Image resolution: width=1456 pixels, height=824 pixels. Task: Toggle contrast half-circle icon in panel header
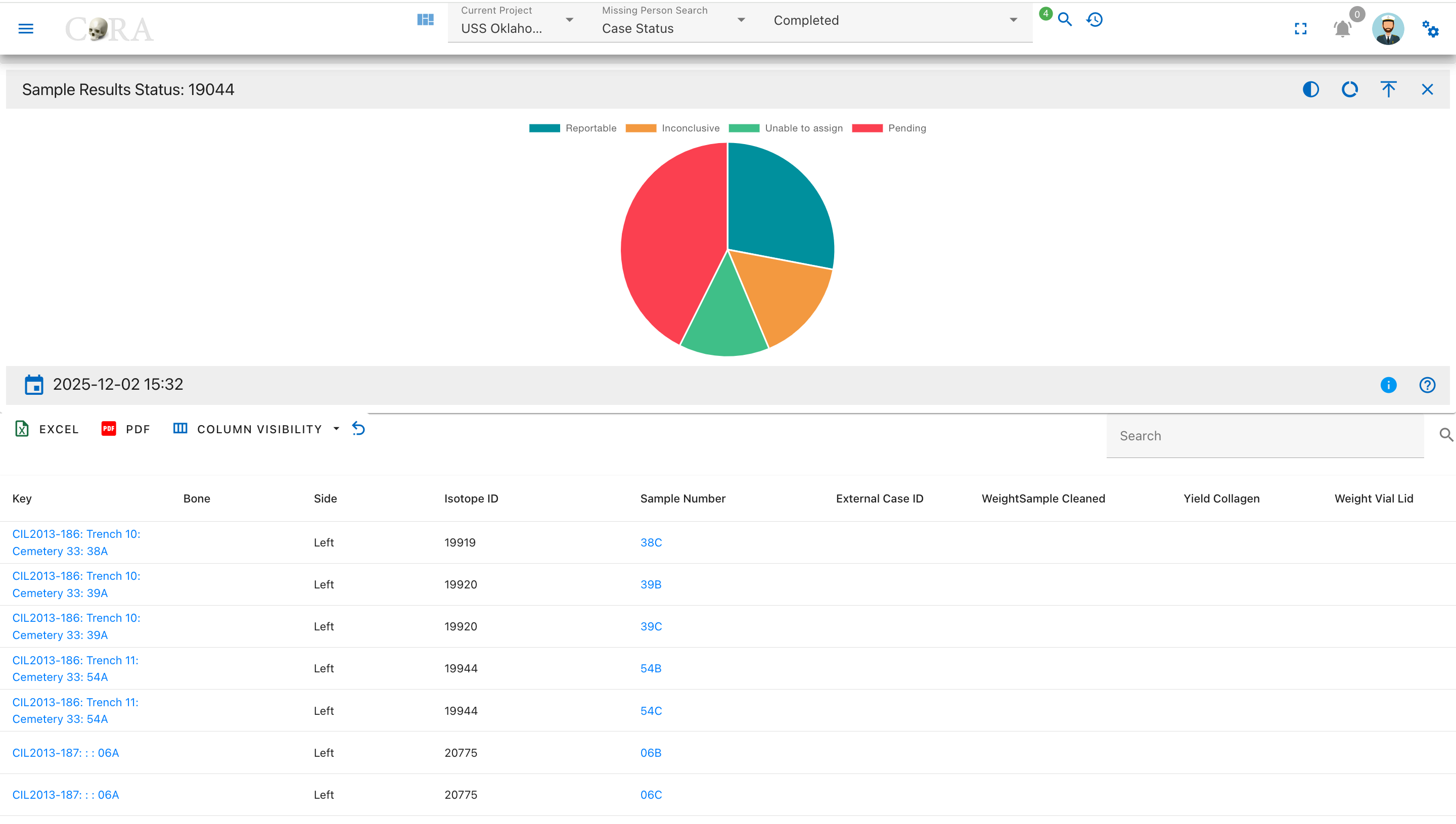[1310, 89]
